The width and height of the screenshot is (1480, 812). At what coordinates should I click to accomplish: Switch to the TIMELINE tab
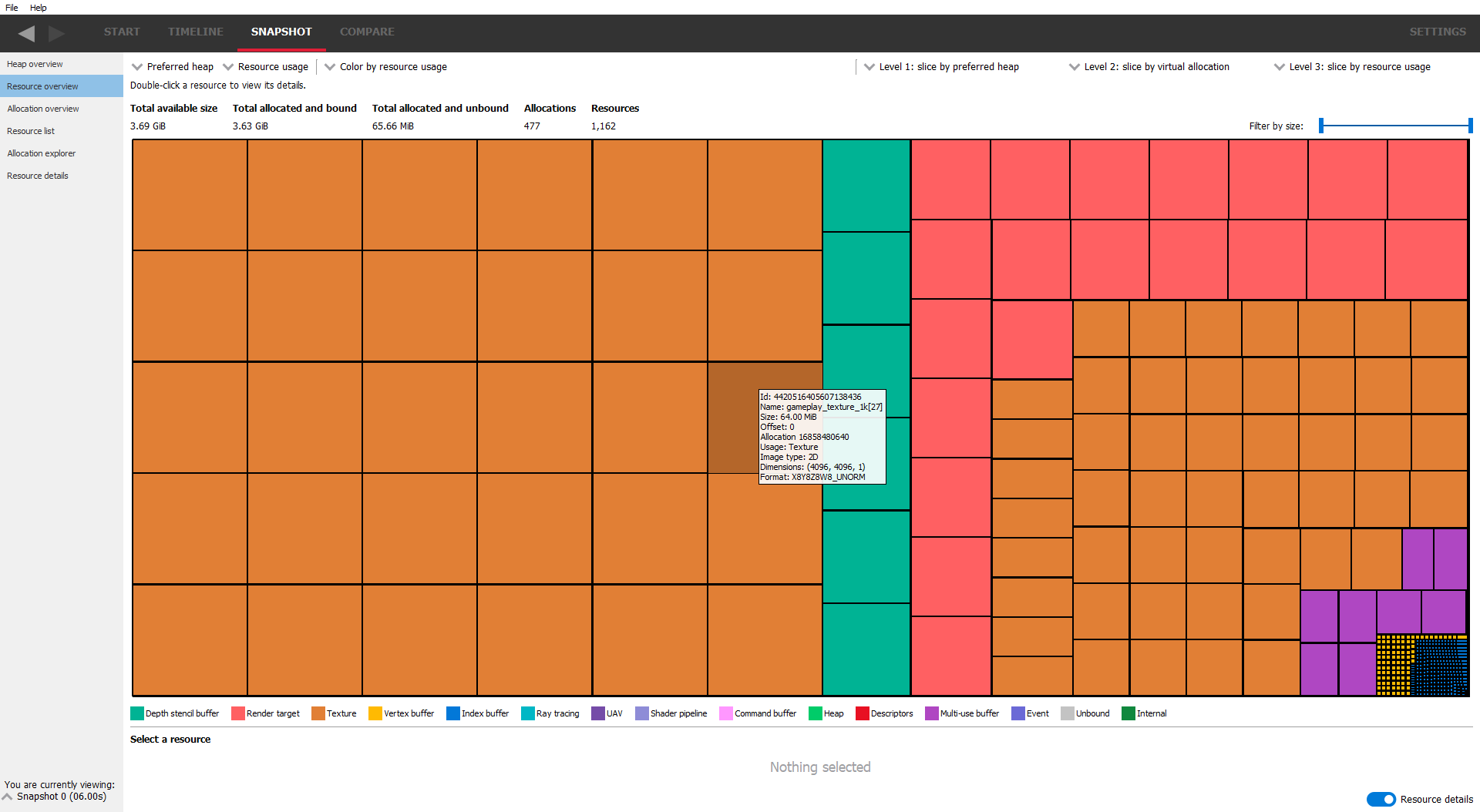[x=196, y=32]
